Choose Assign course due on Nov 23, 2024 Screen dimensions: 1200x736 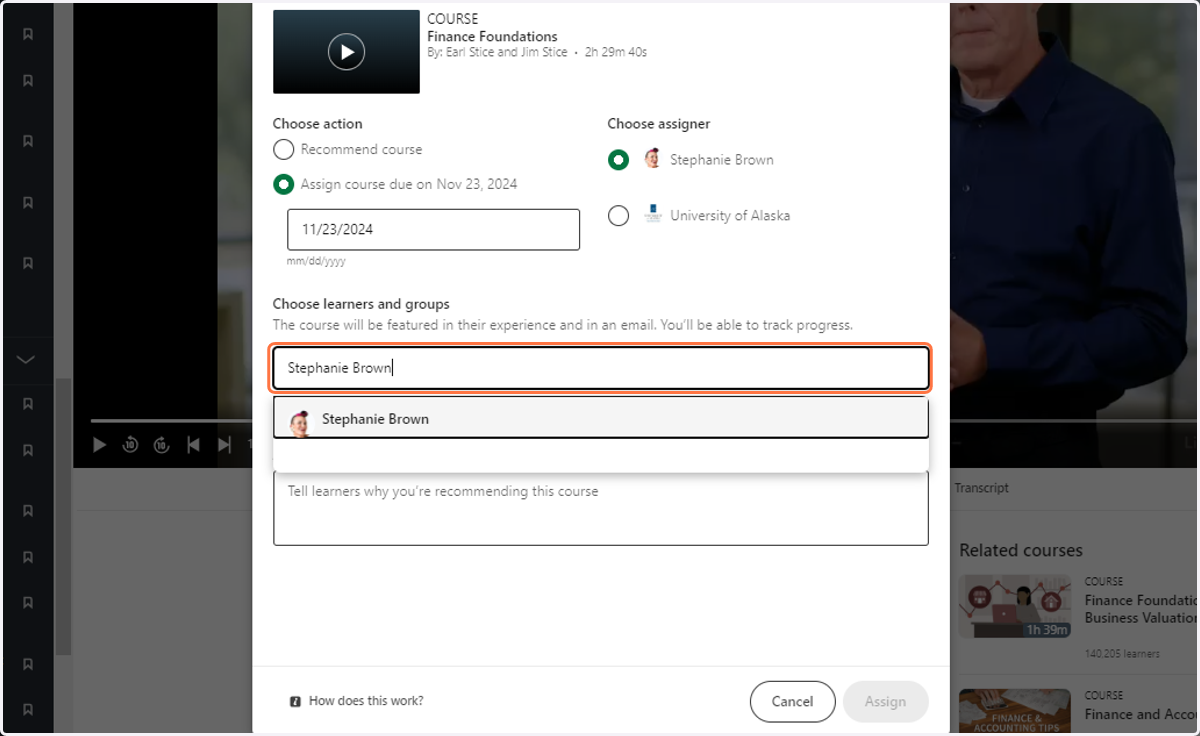click(x=283, y=185)
